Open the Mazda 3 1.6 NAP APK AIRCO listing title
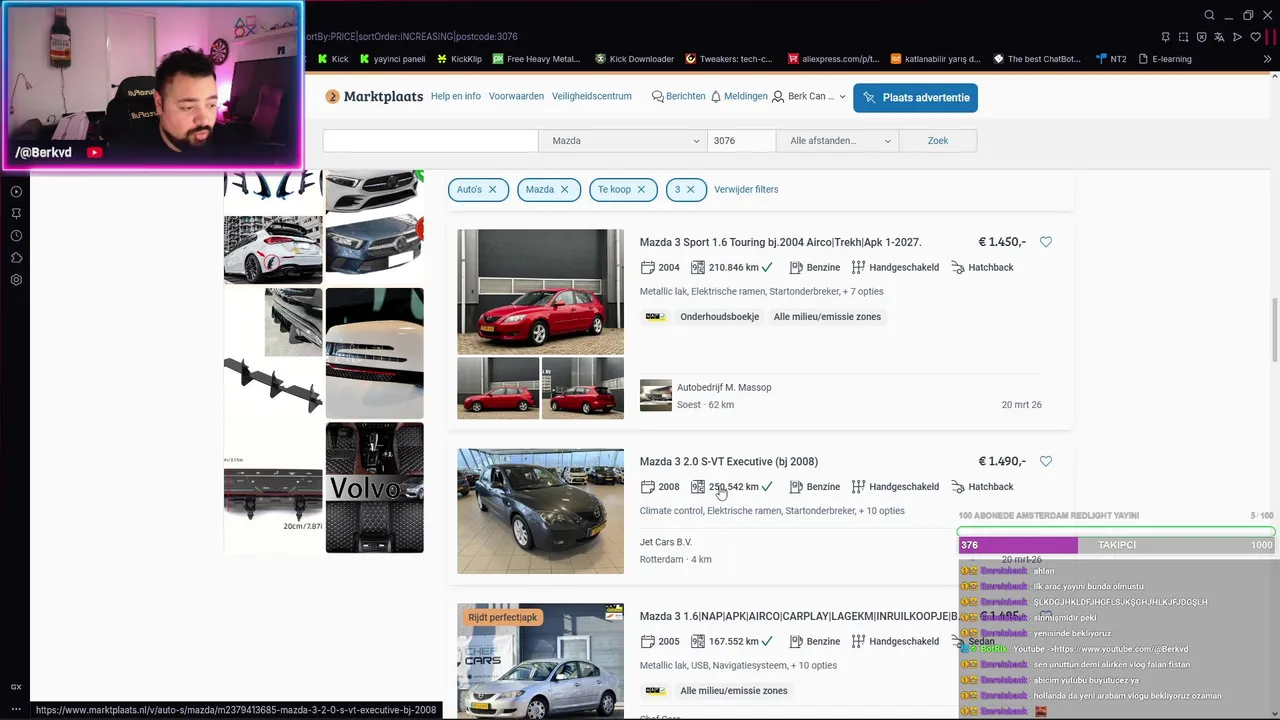The height and width of the screenshot is (720, 1280). click(797, 616)
